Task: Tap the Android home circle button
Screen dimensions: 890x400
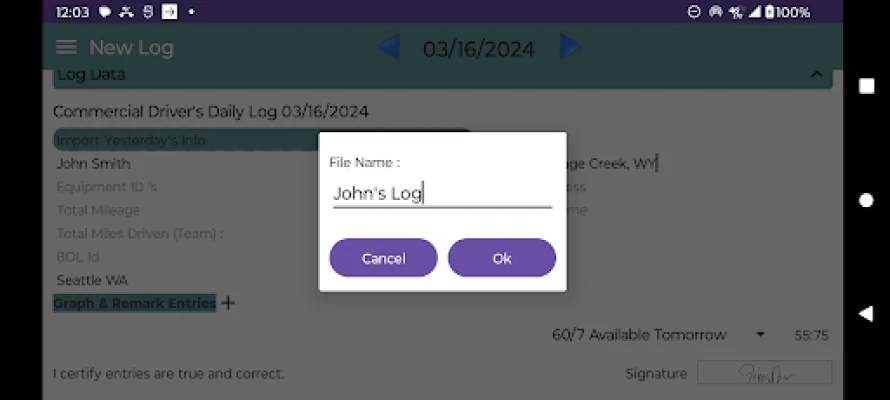Action: click(x=866, y=200)
